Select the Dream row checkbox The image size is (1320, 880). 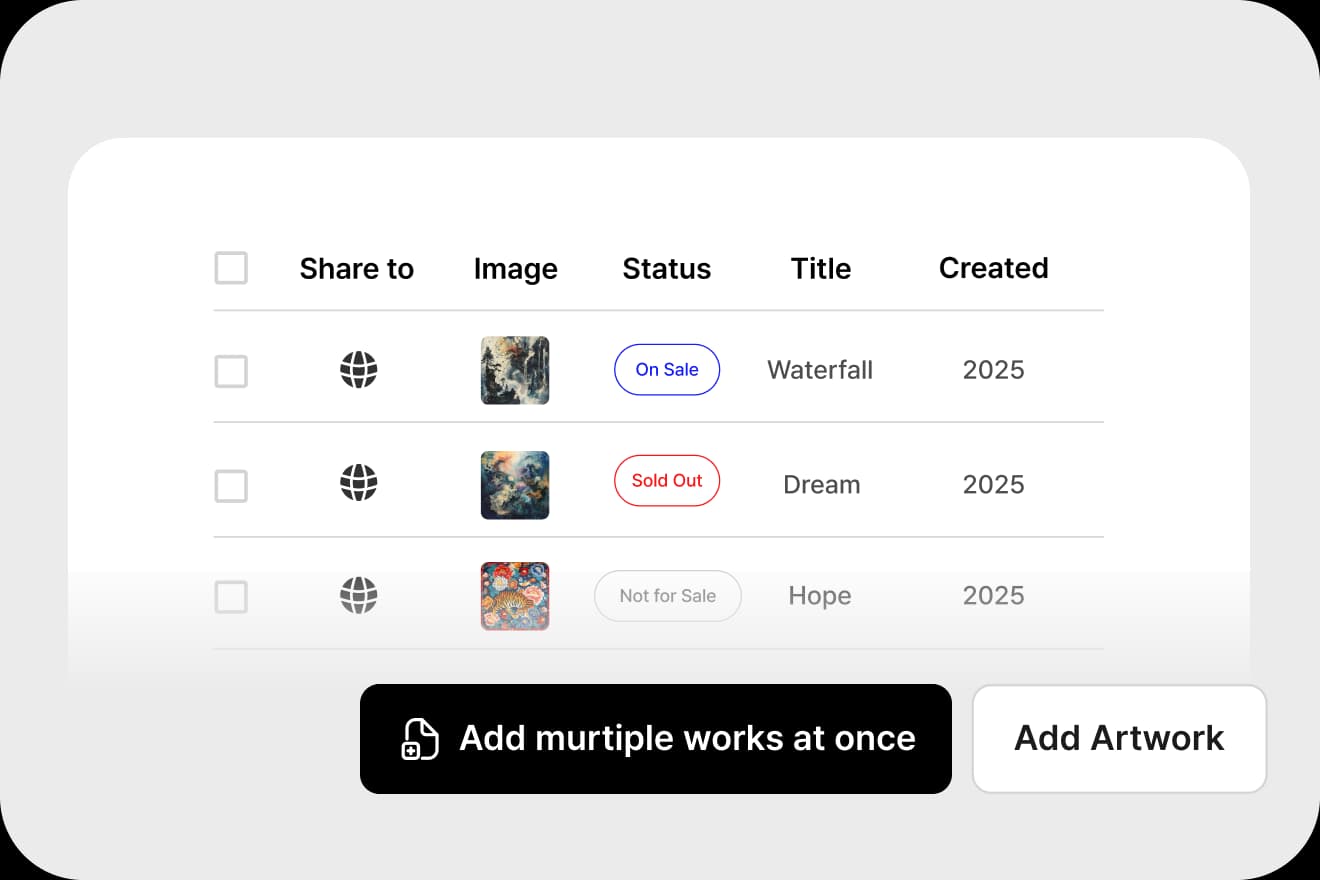[x=231, y=486]
